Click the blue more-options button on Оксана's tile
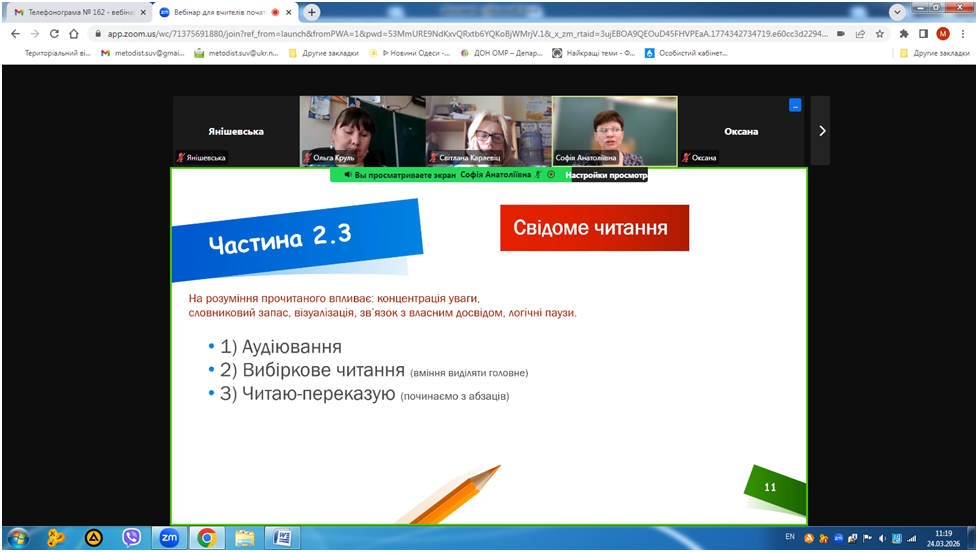 pos(795,104)
